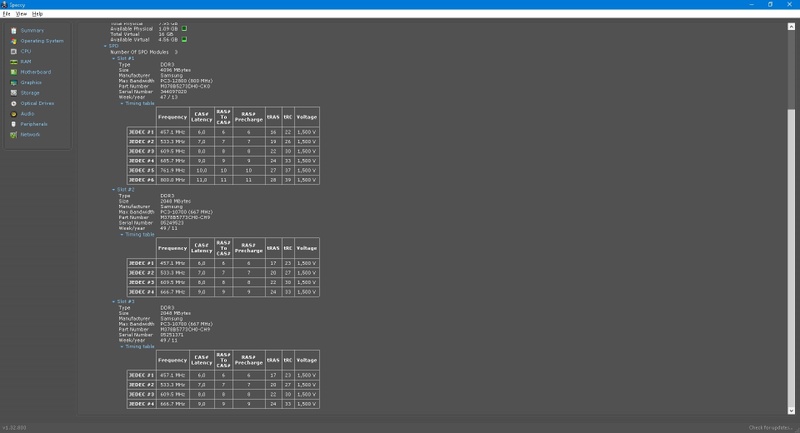This screenshot has width=800, height=433.
Task: Select the PC3-12800 (800 MHz) value
Action: tap(186, 81)
